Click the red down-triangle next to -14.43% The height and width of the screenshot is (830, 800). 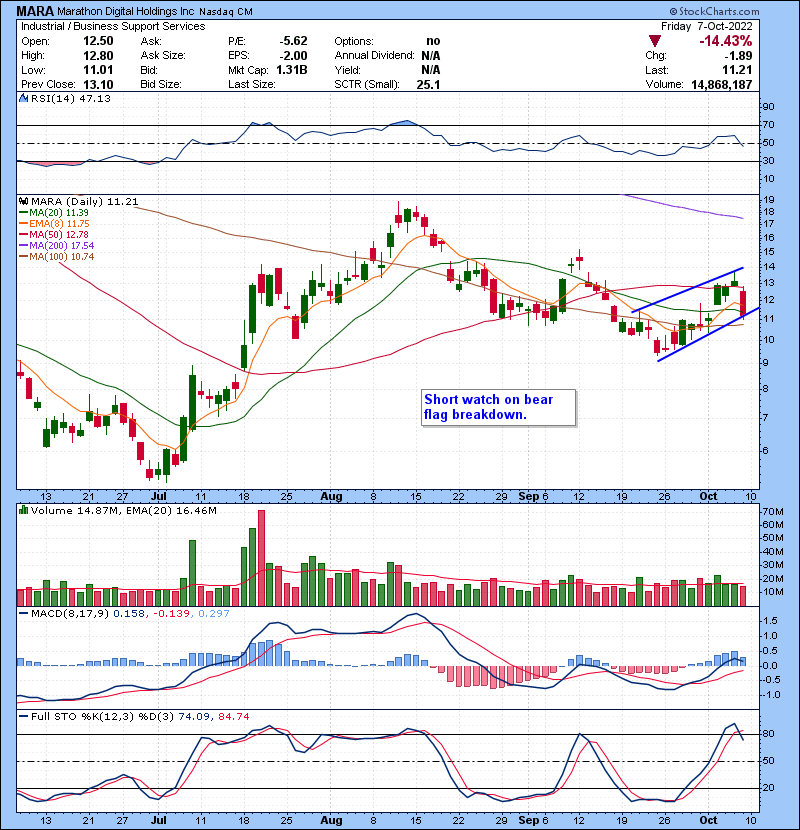[x=655, y=41]
